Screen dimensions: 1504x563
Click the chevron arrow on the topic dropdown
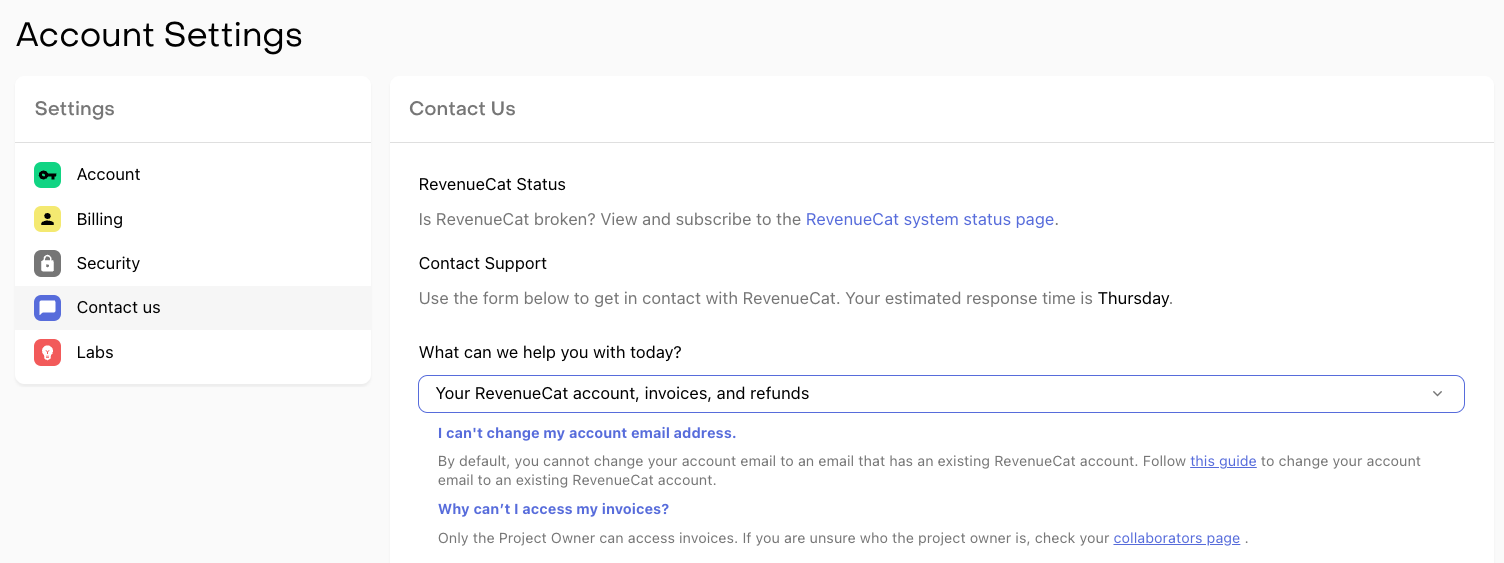(1437, 394)
